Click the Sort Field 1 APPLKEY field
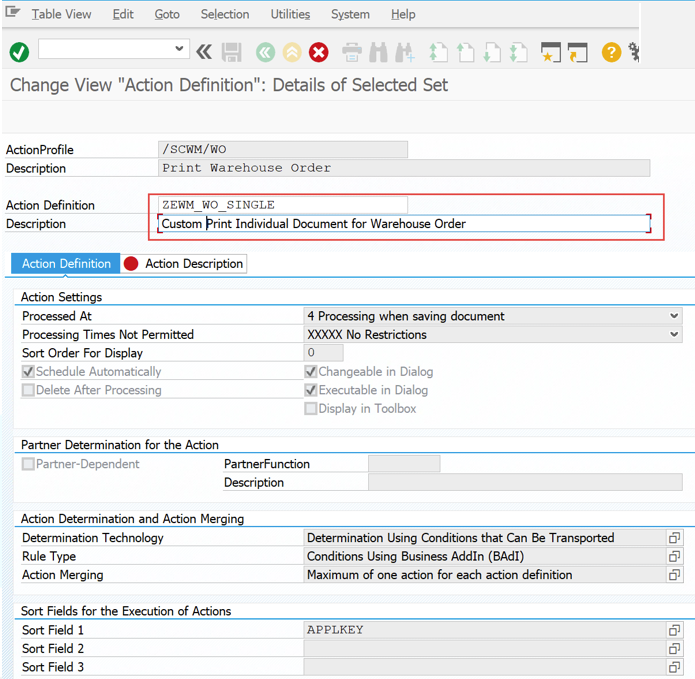Screen dimensions: 695x679 (485, 630)
